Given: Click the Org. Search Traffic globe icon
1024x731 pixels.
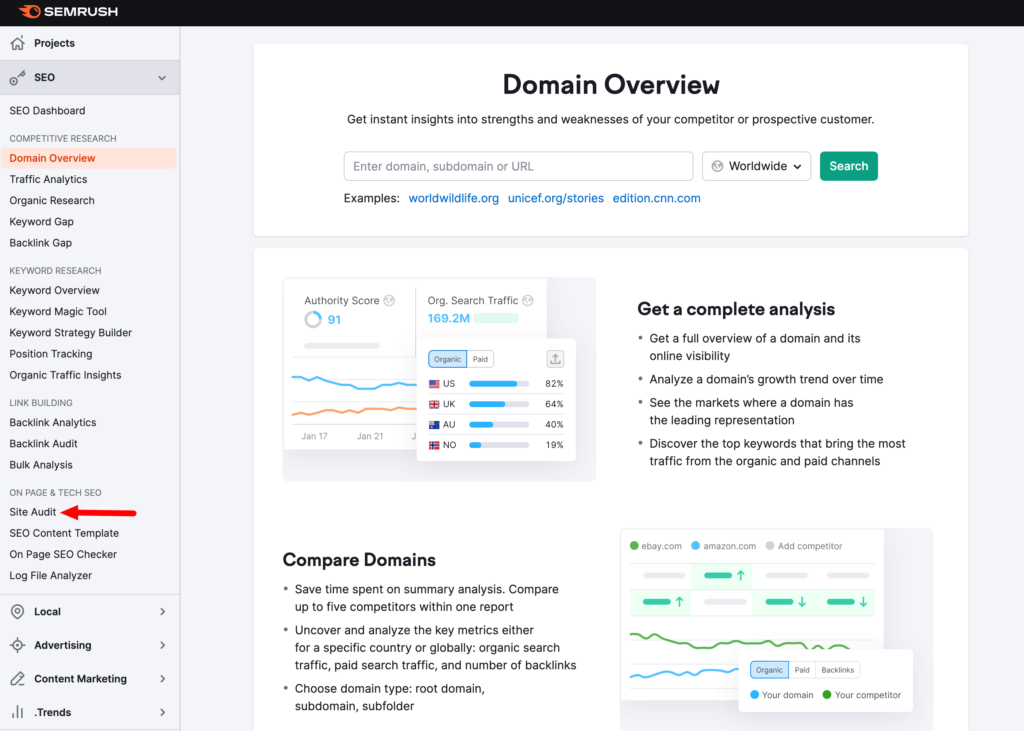Looking at the screenshot, I should pos(528,301).
